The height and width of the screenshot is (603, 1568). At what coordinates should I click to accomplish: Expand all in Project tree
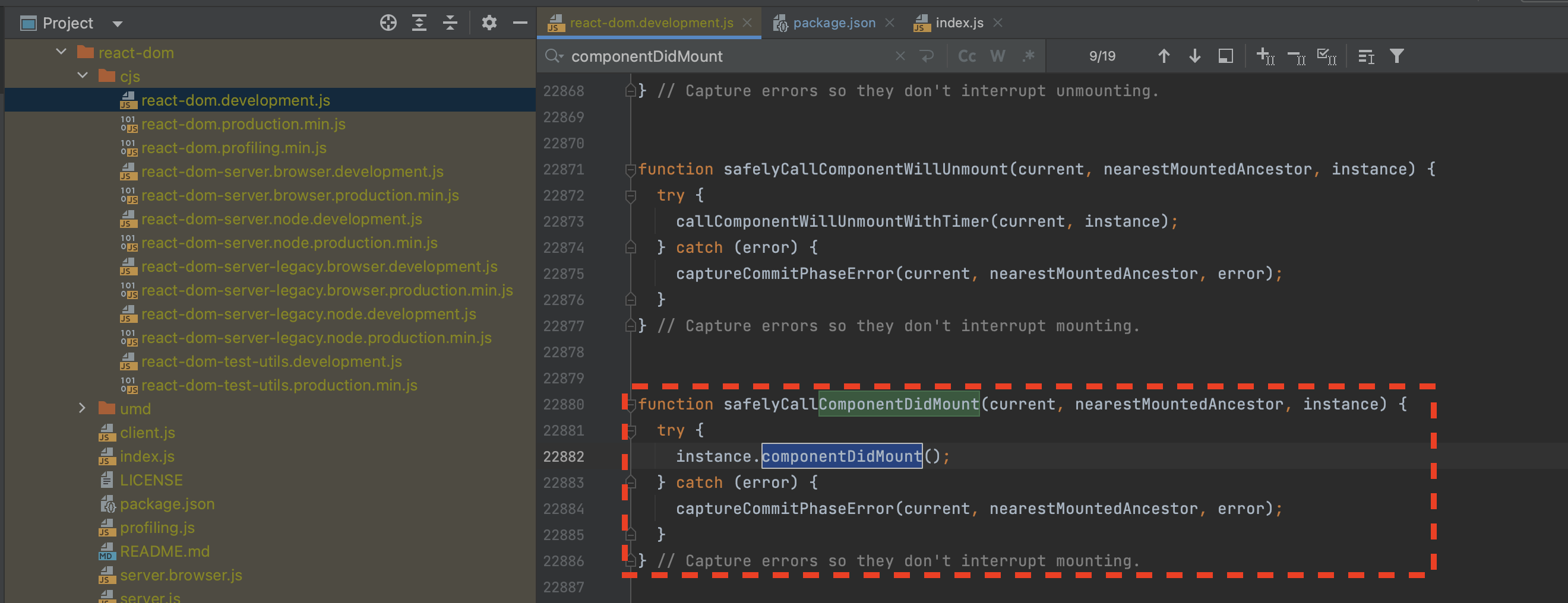coord(419,23)
